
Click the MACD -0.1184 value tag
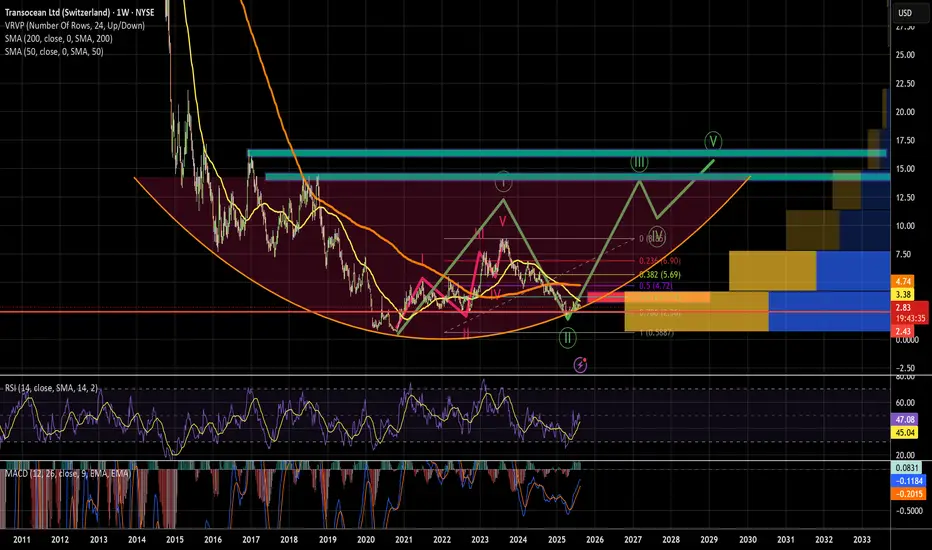(908, 480)
